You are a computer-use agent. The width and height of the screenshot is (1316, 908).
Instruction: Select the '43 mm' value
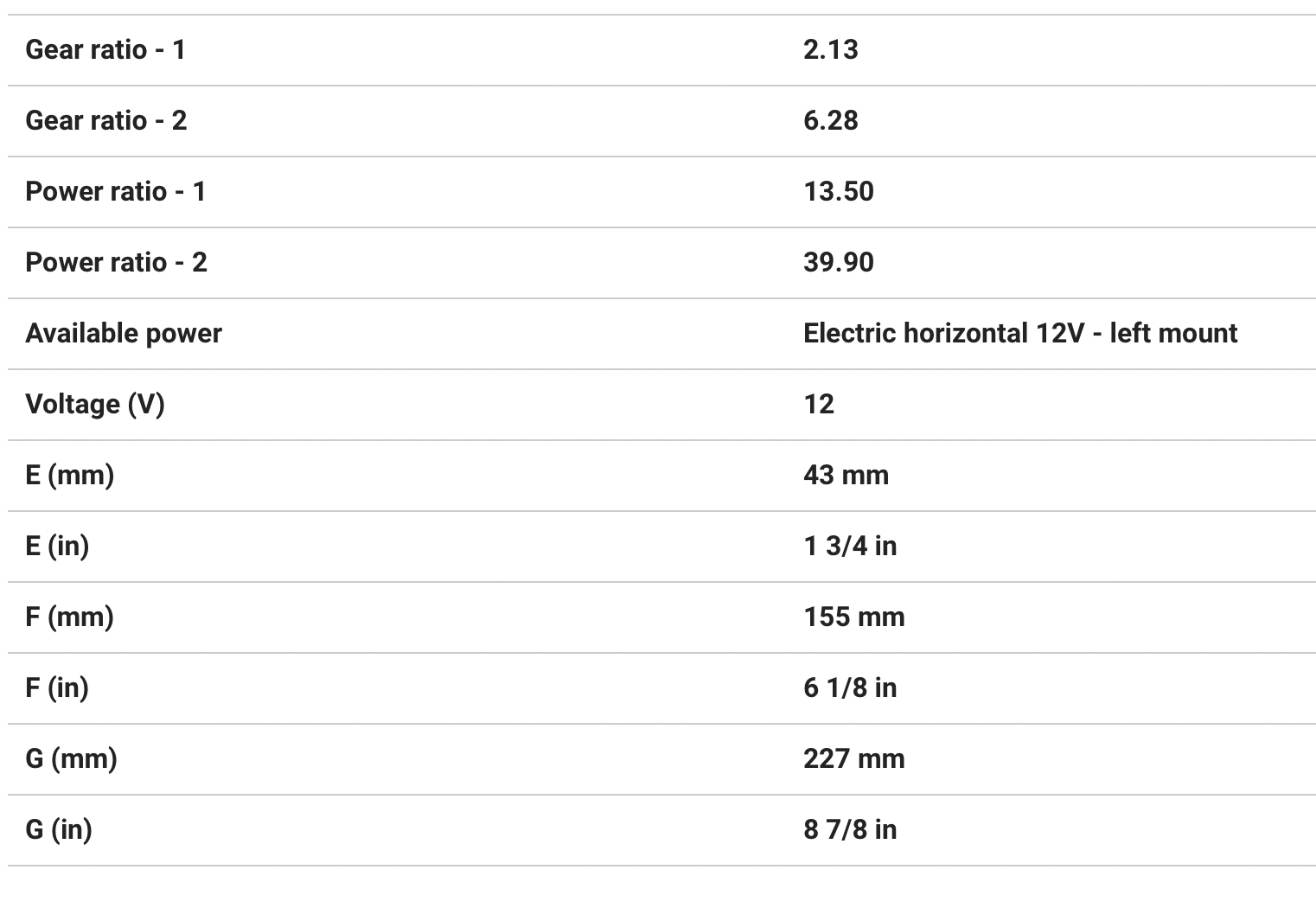click(x=845, y=475)
